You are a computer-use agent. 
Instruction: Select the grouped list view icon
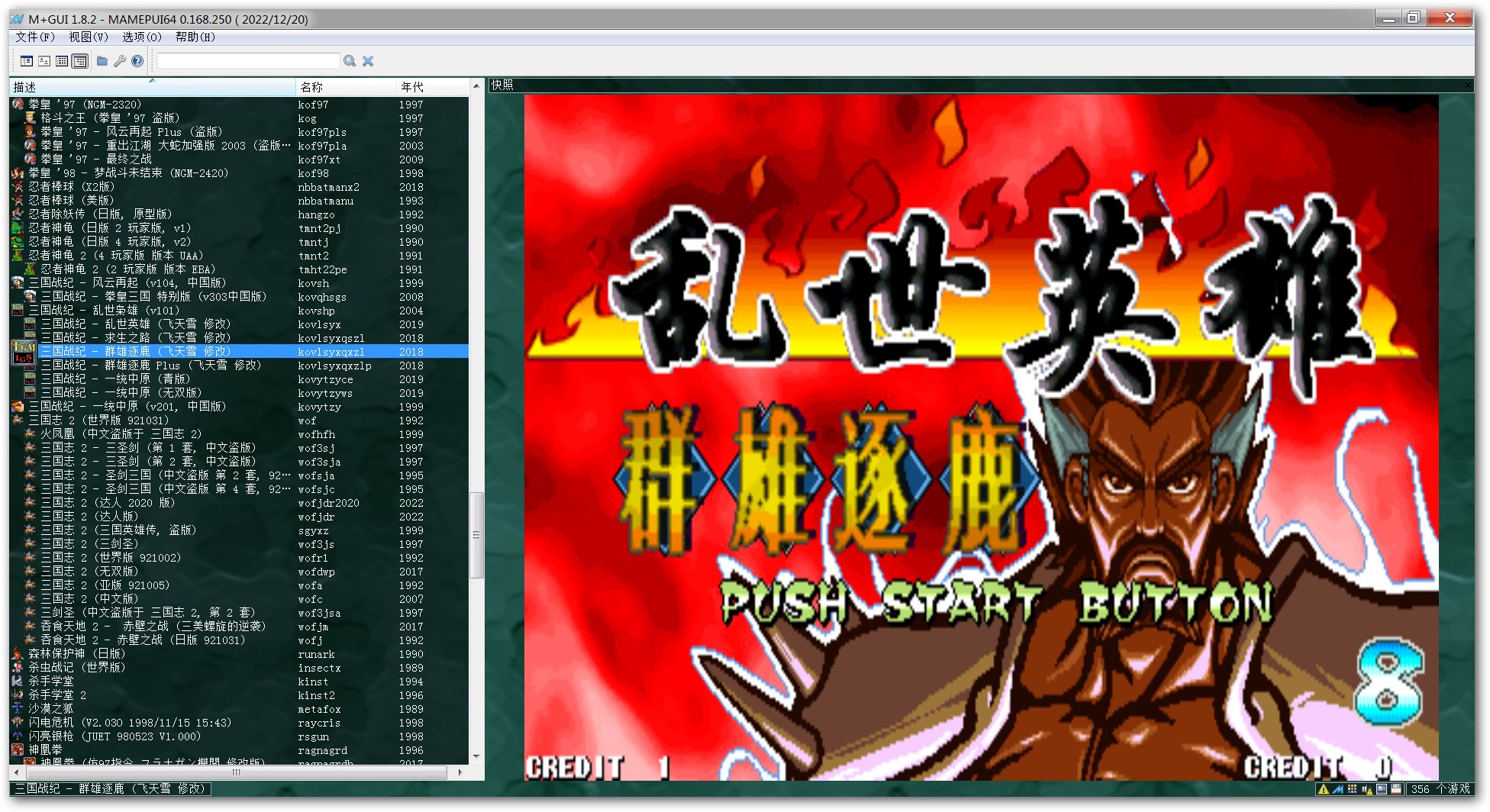(79, 61)
